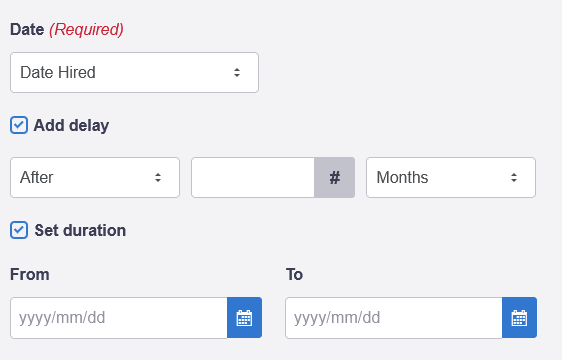
Task: Focus the delay number input field
Action: [x=253, y=177]
